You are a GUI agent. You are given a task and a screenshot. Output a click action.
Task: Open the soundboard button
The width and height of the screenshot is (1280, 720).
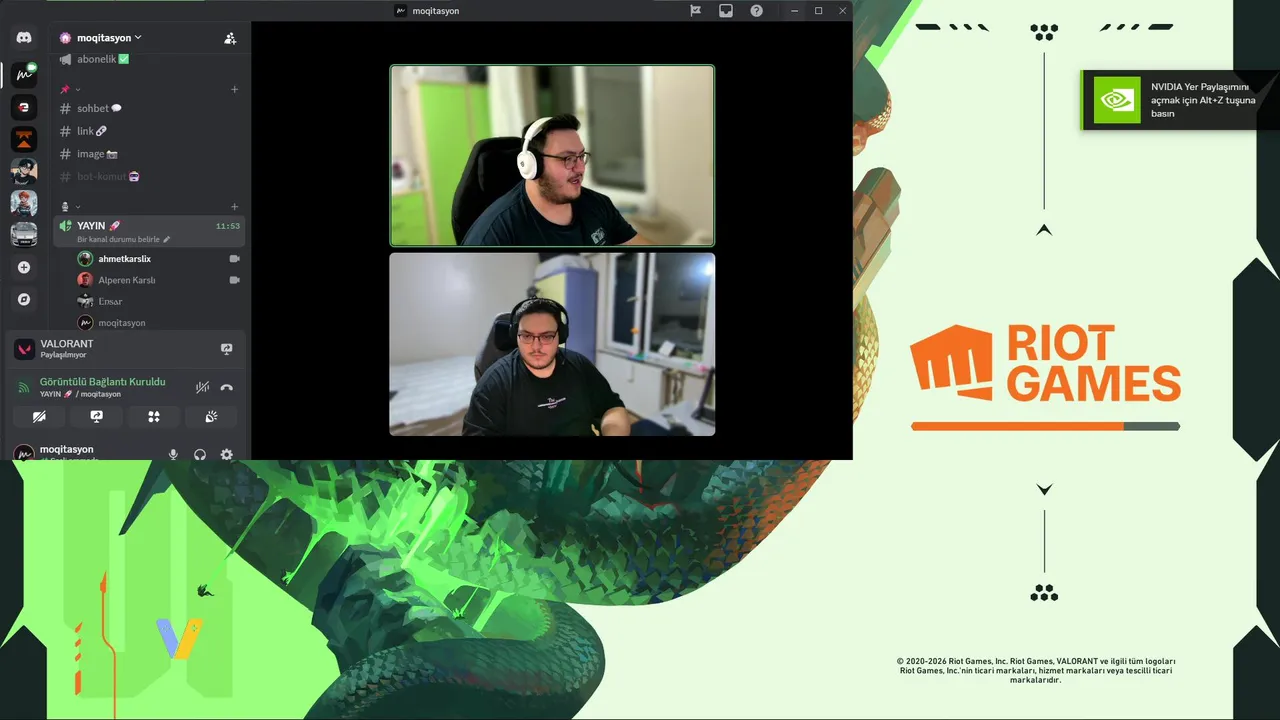coord(211,416)
